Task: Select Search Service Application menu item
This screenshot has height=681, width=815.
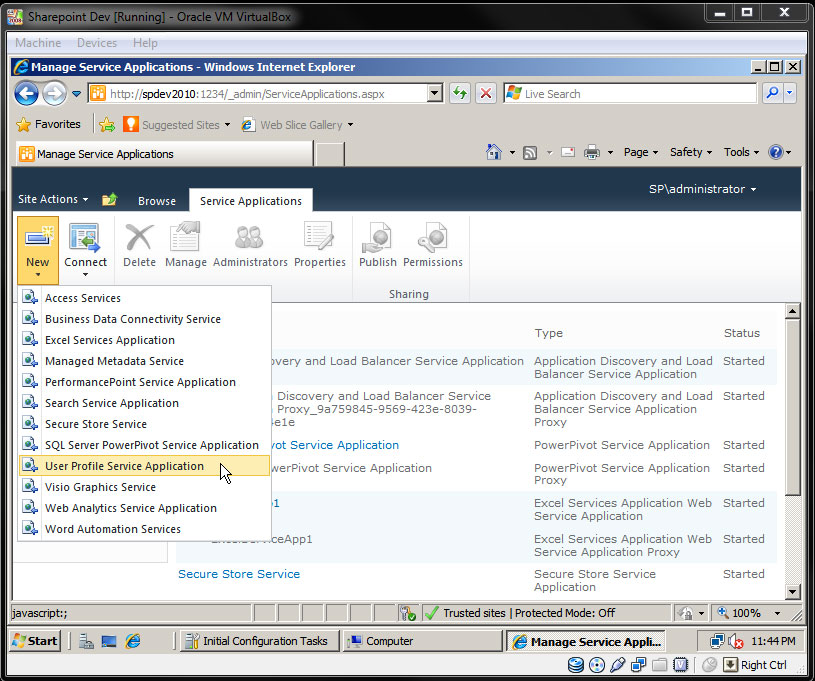Action: click(x=144, y=403)
